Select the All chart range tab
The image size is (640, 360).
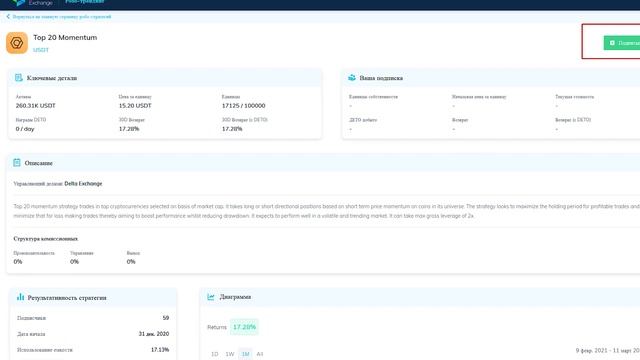coord(260,354)
